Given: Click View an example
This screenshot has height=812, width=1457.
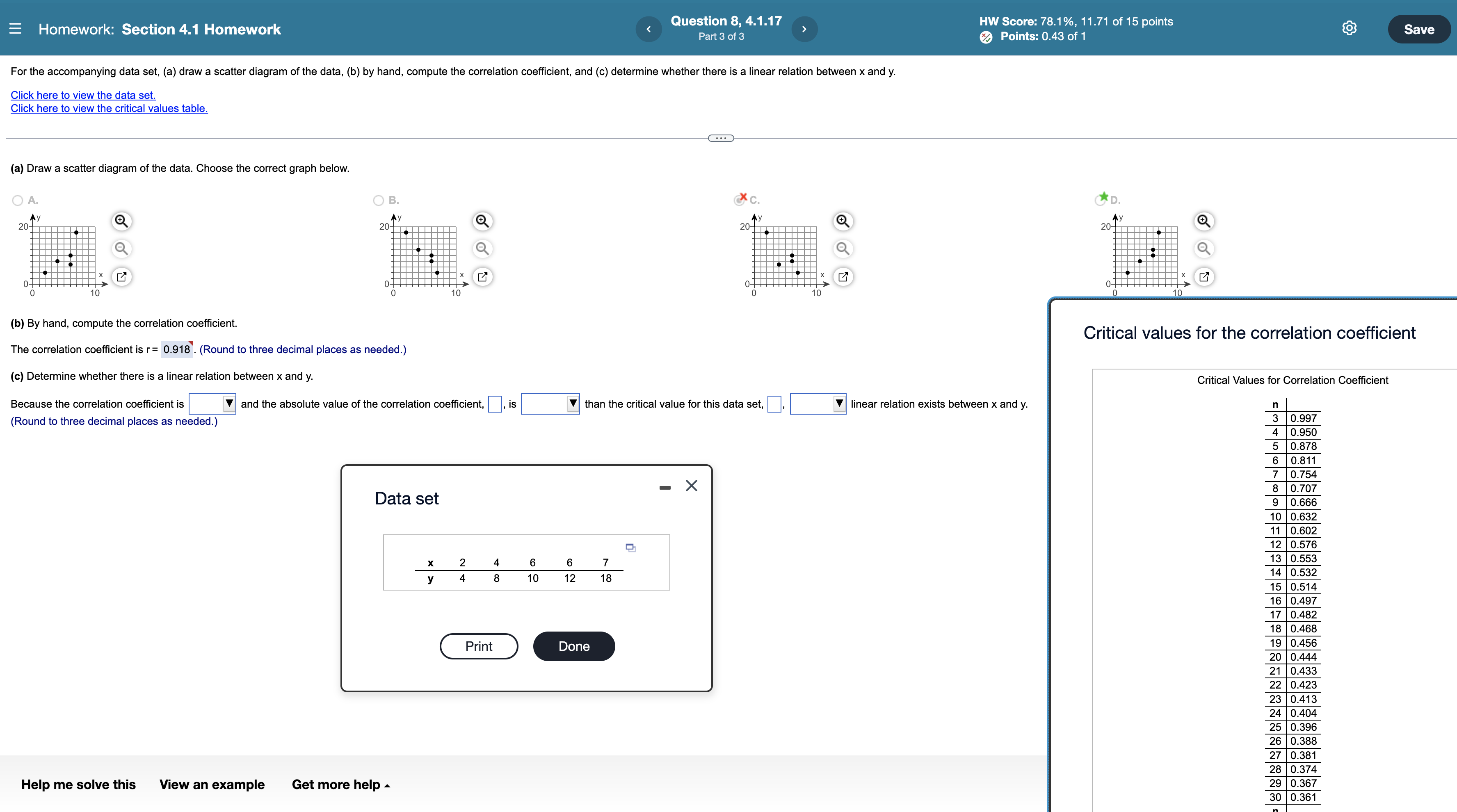Looking at the screenshot, I should pos(212,784).
